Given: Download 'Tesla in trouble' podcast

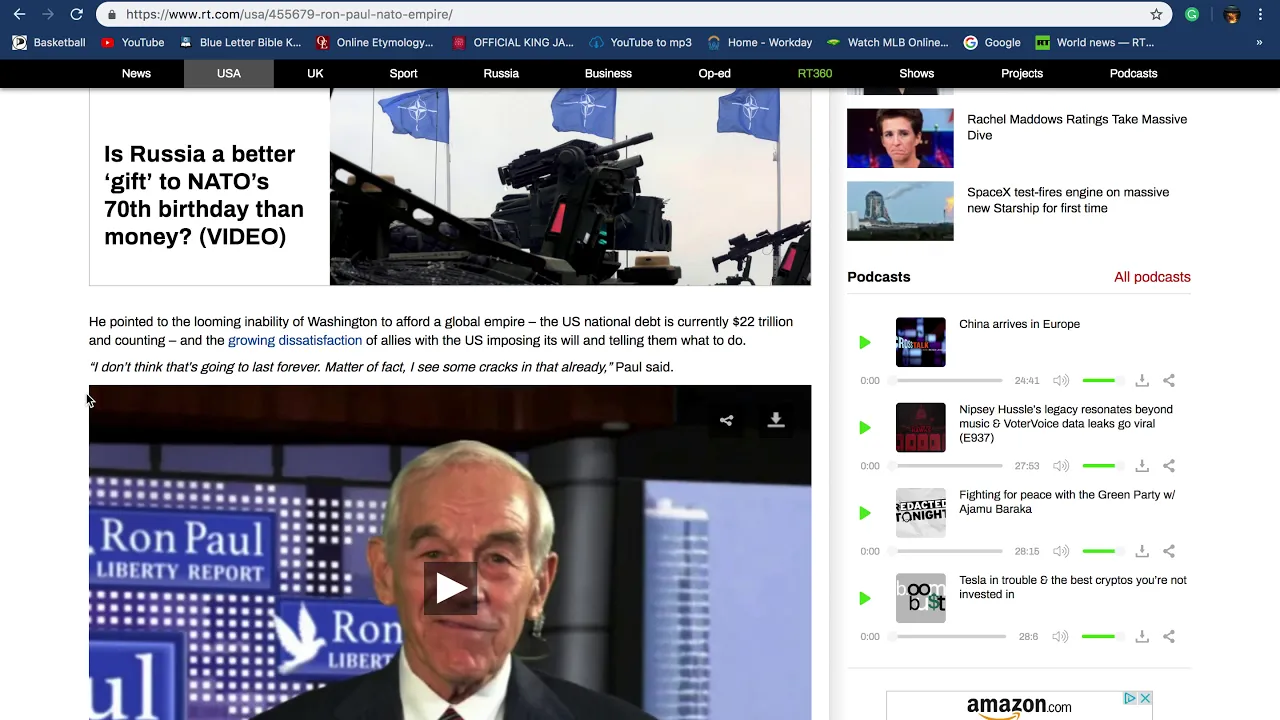Looking at the screenshot, I should [1142, 636].
